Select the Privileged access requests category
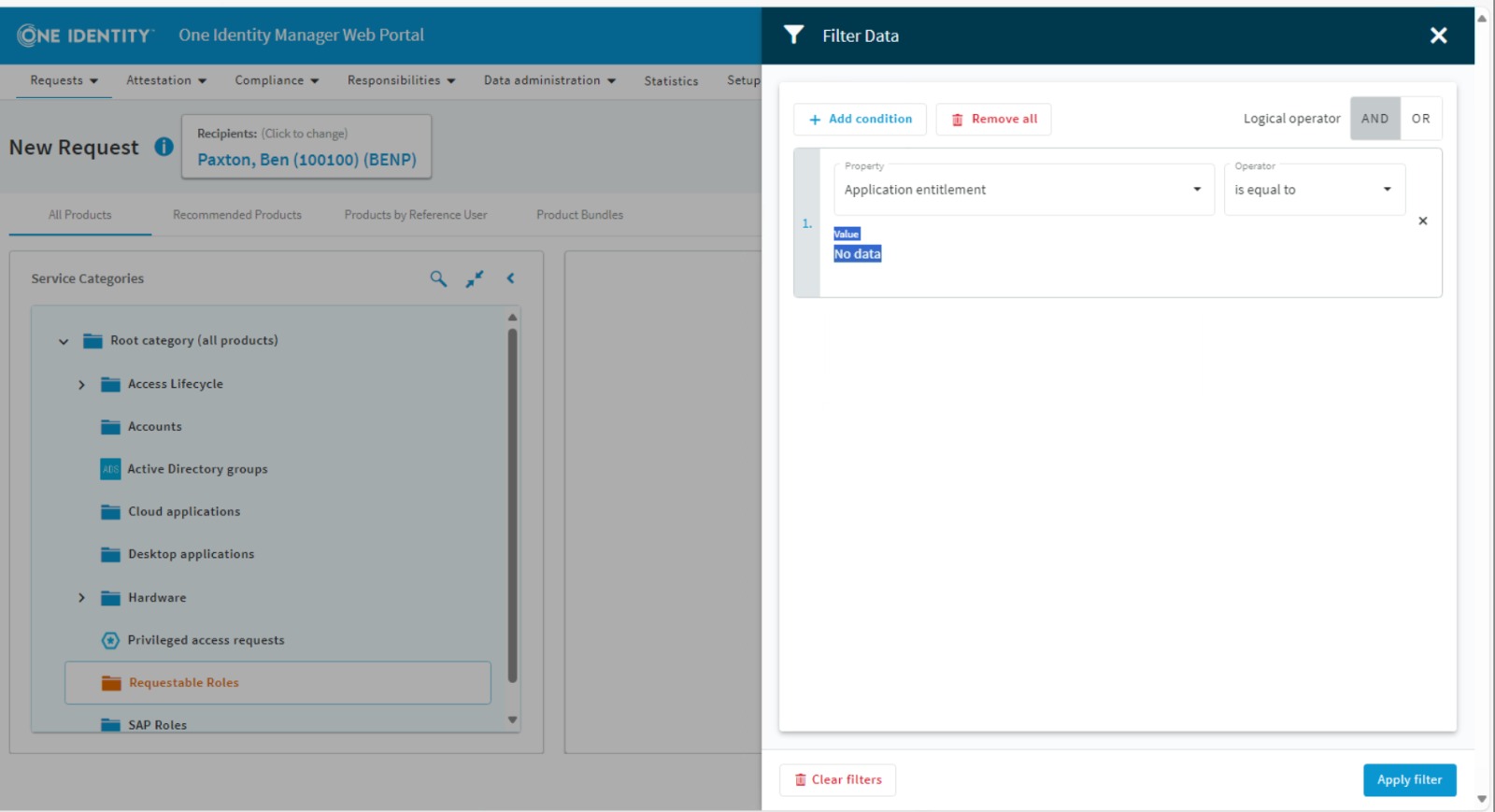 [x=206, y=640]
